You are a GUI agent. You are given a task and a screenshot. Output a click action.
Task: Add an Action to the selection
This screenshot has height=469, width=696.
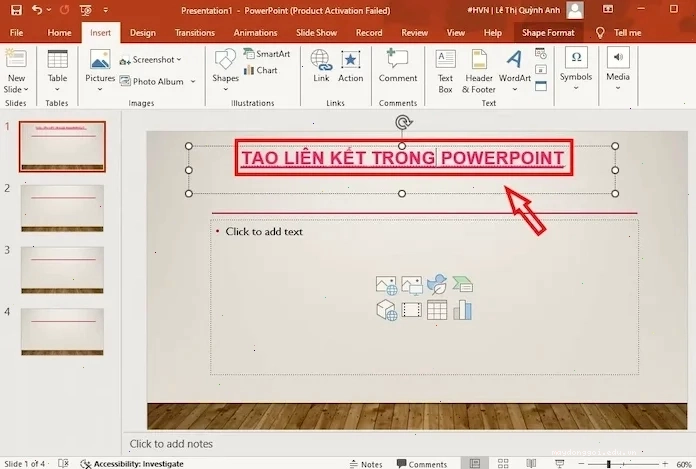(x=350, y=66)
